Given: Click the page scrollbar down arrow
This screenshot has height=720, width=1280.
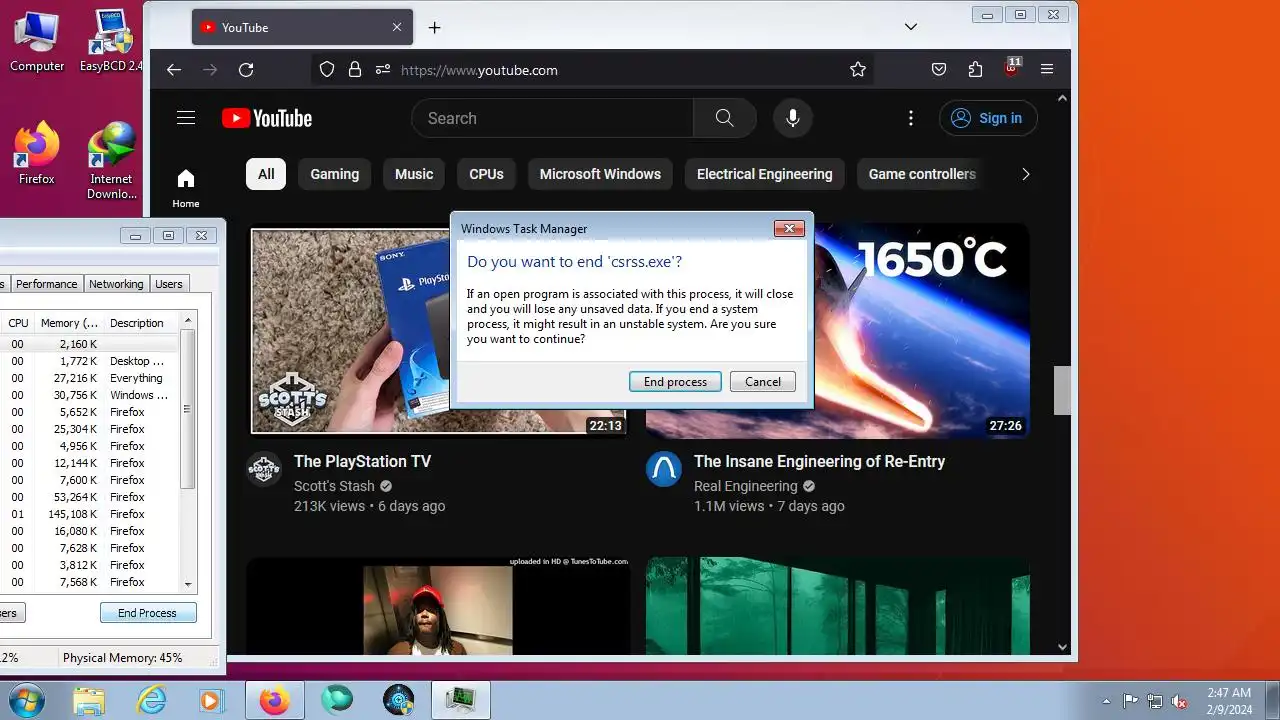Looking at the screenshot, I should pos(1062,647).
